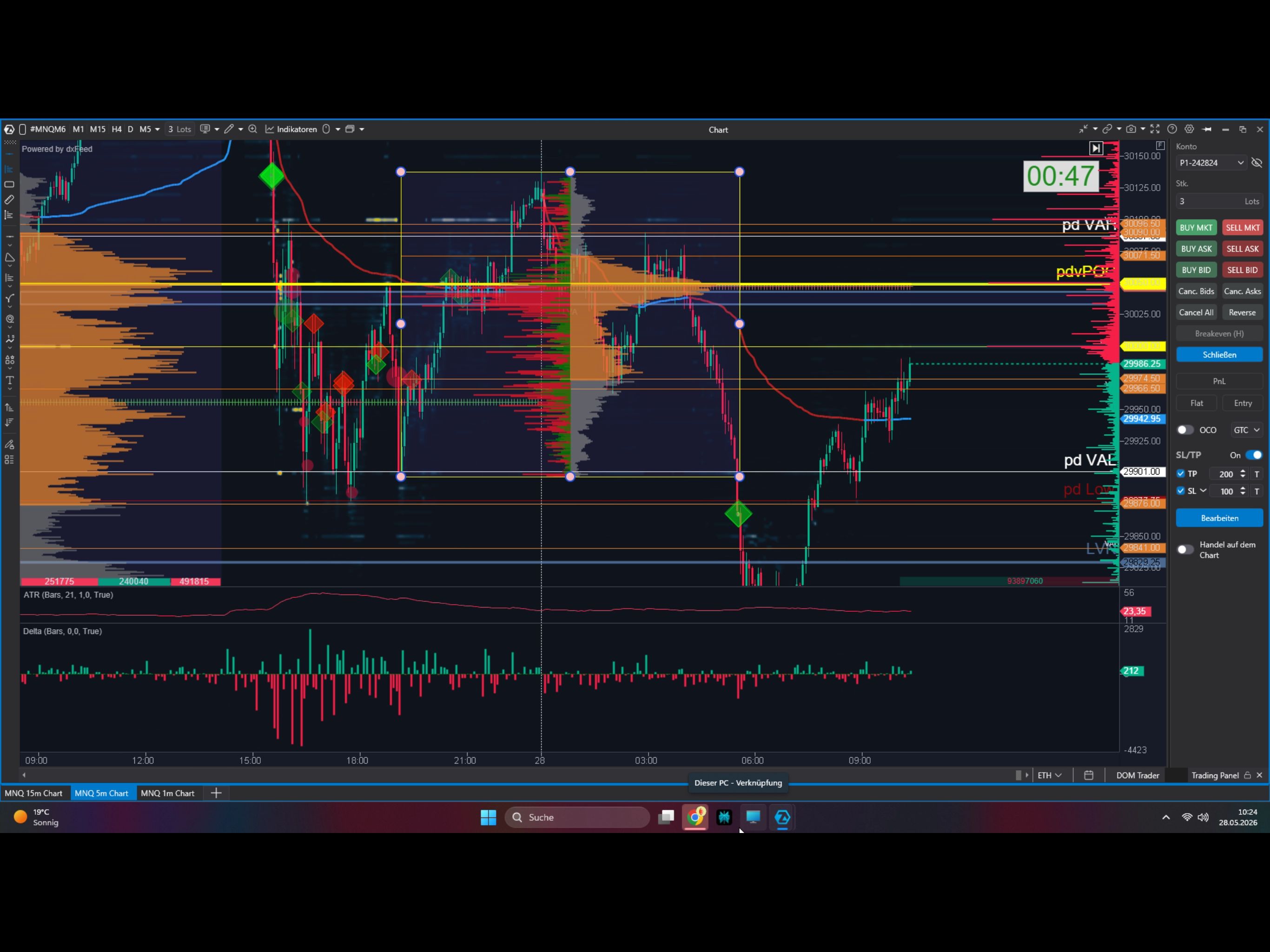This screenshot has height=952, width=1270.
Task: Click the SELL MKT button
Action: (x=1243, y=228)
